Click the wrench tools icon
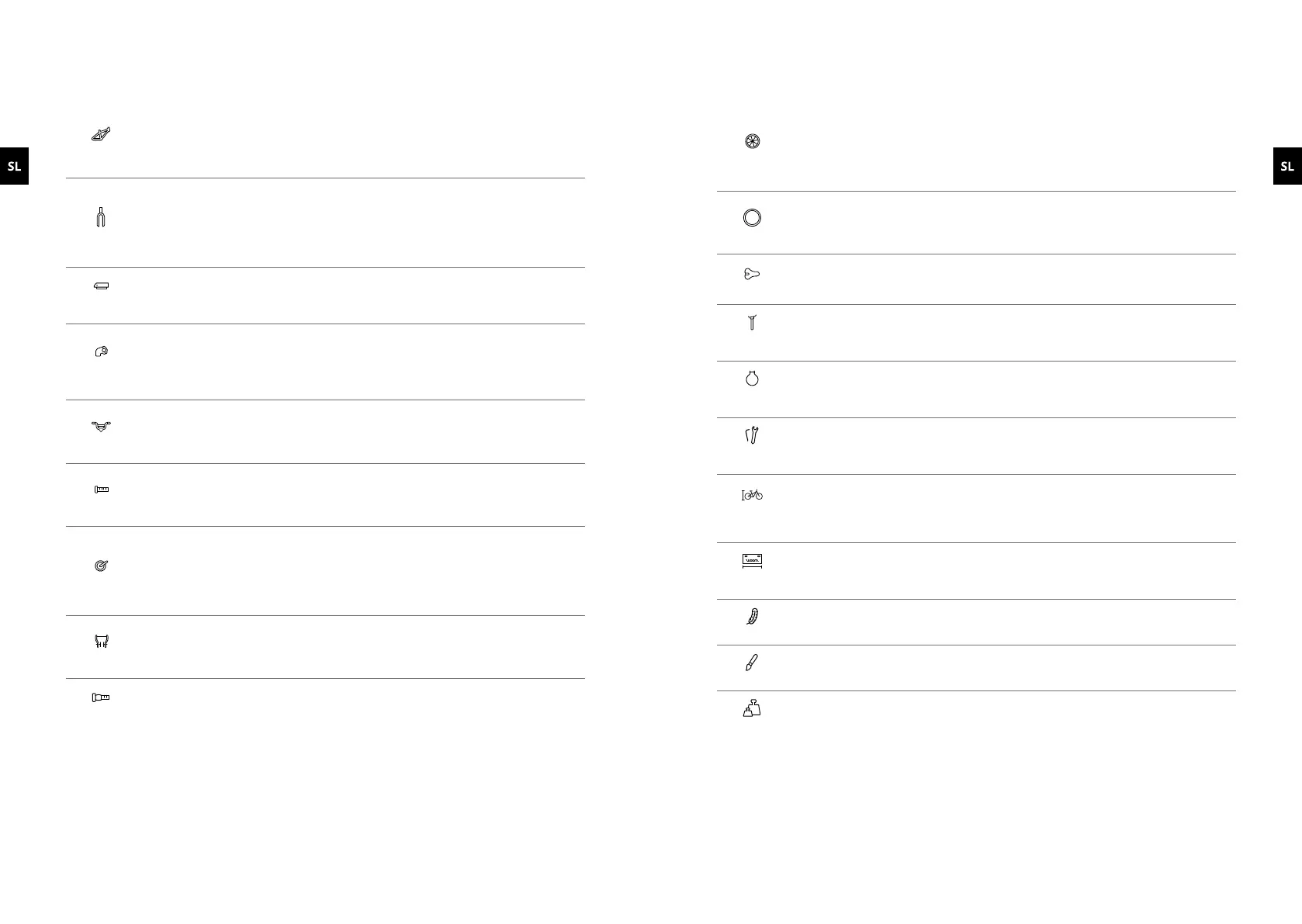This screenshot has height=924, width=1302. click(752, 436)
